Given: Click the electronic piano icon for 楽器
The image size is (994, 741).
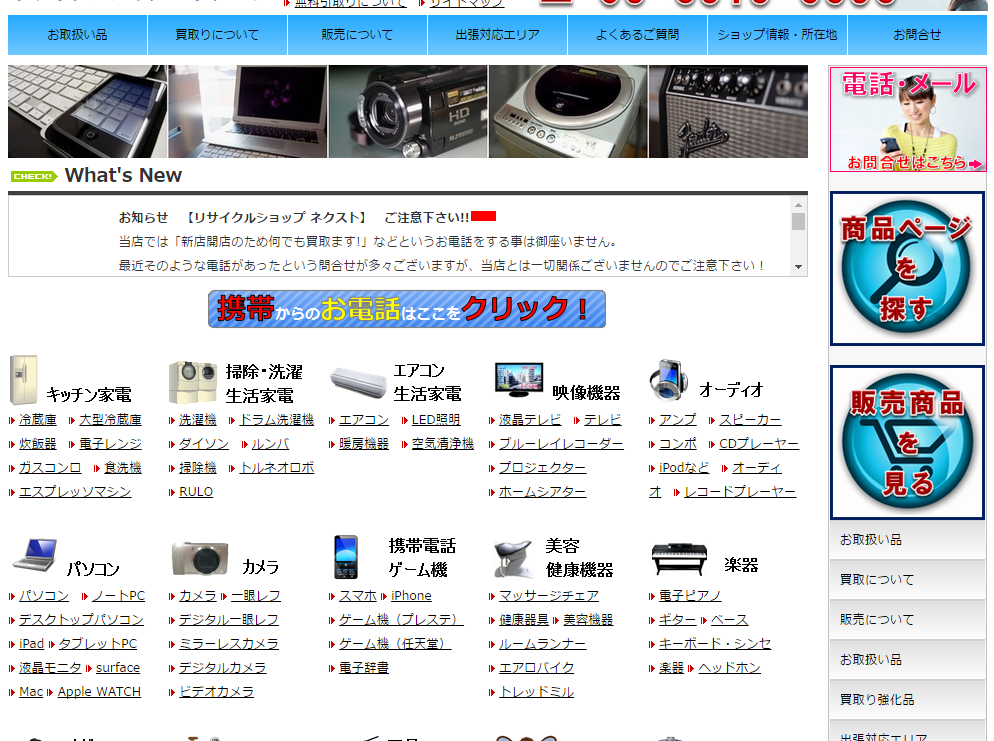Looking at the screenshot, I should (679, 558).
